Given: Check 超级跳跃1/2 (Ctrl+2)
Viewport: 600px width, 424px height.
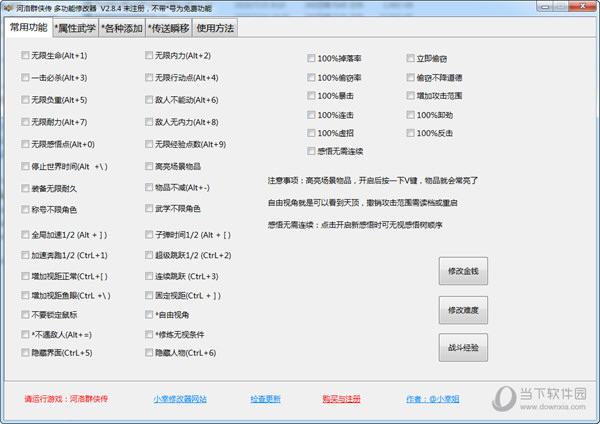Looking at the screenshot, I should [x=149, y=255].
